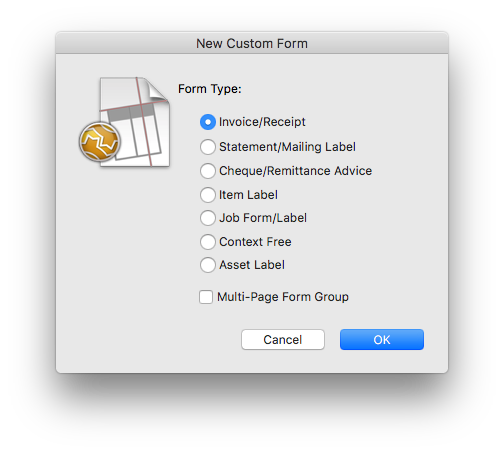504x453 pixels.
Task: Click the 'Context Free' option text
Action: click(255, 242)
